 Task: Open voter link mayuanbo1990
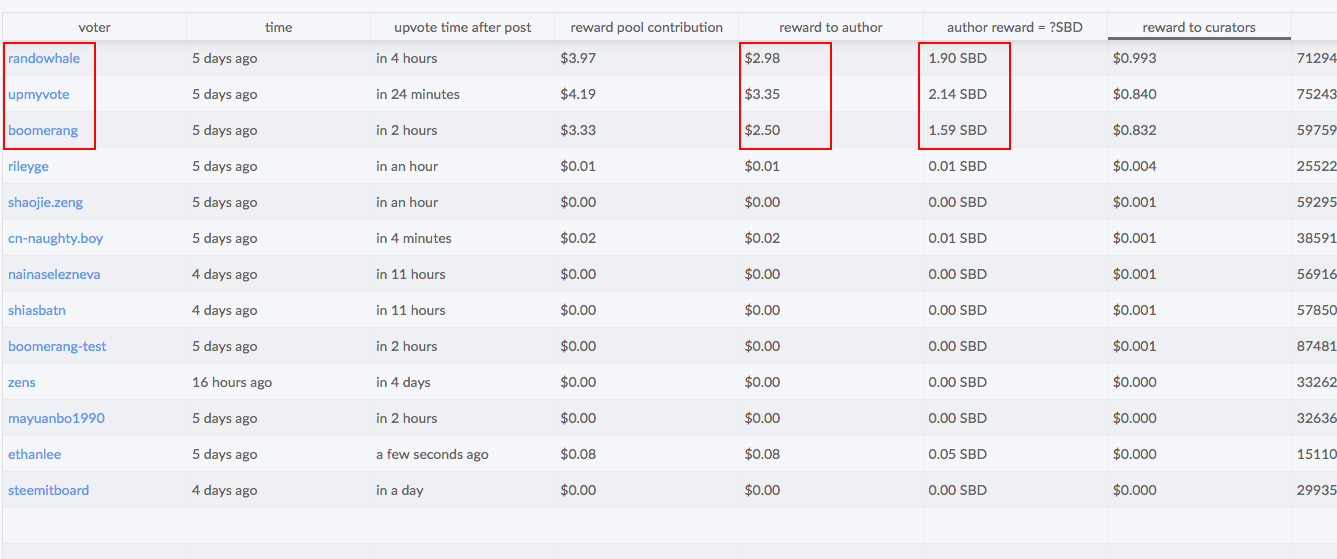click(x=56, y=418)
